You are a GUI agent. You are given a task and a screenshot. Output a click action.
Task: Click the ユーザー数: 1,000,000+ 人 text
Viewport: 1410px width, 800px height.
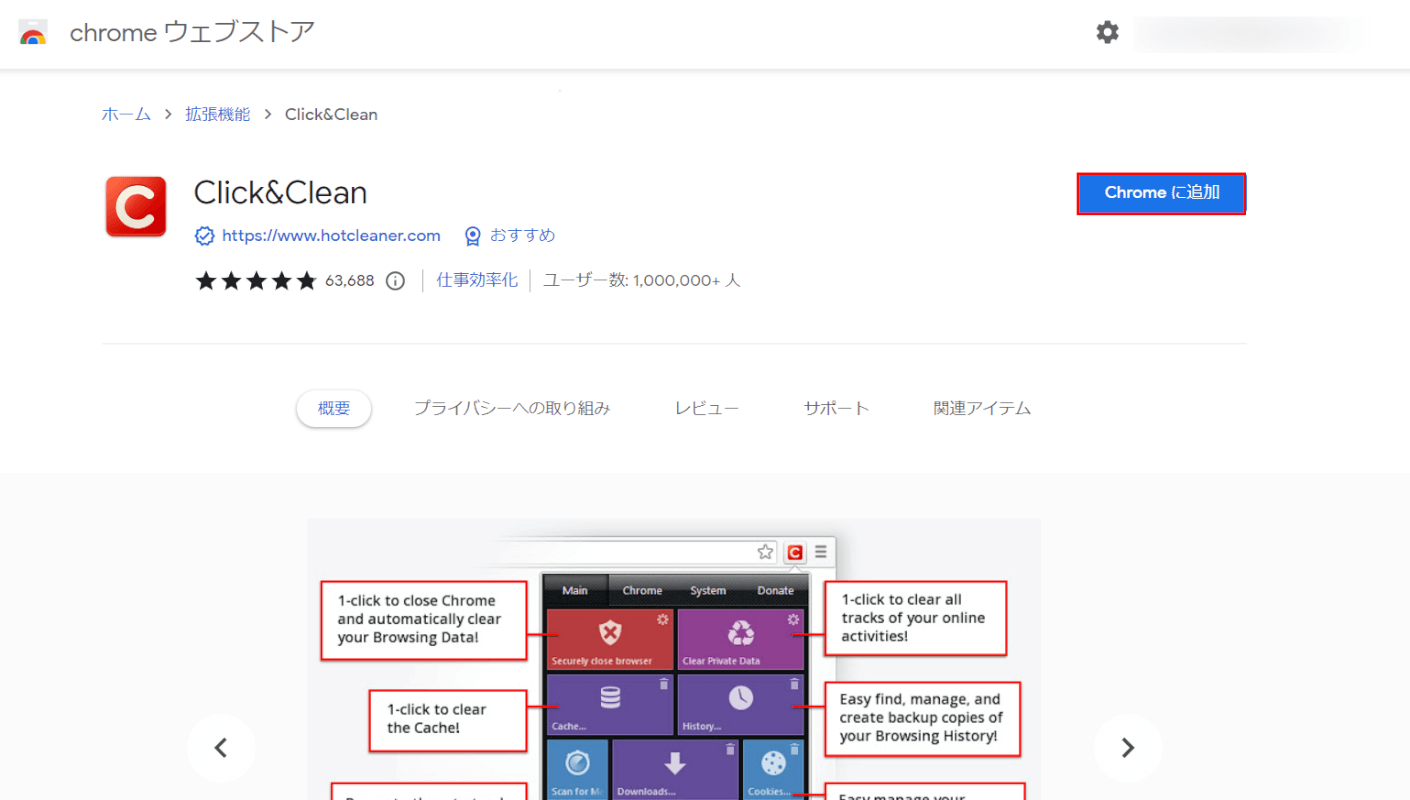click(642, 281)
